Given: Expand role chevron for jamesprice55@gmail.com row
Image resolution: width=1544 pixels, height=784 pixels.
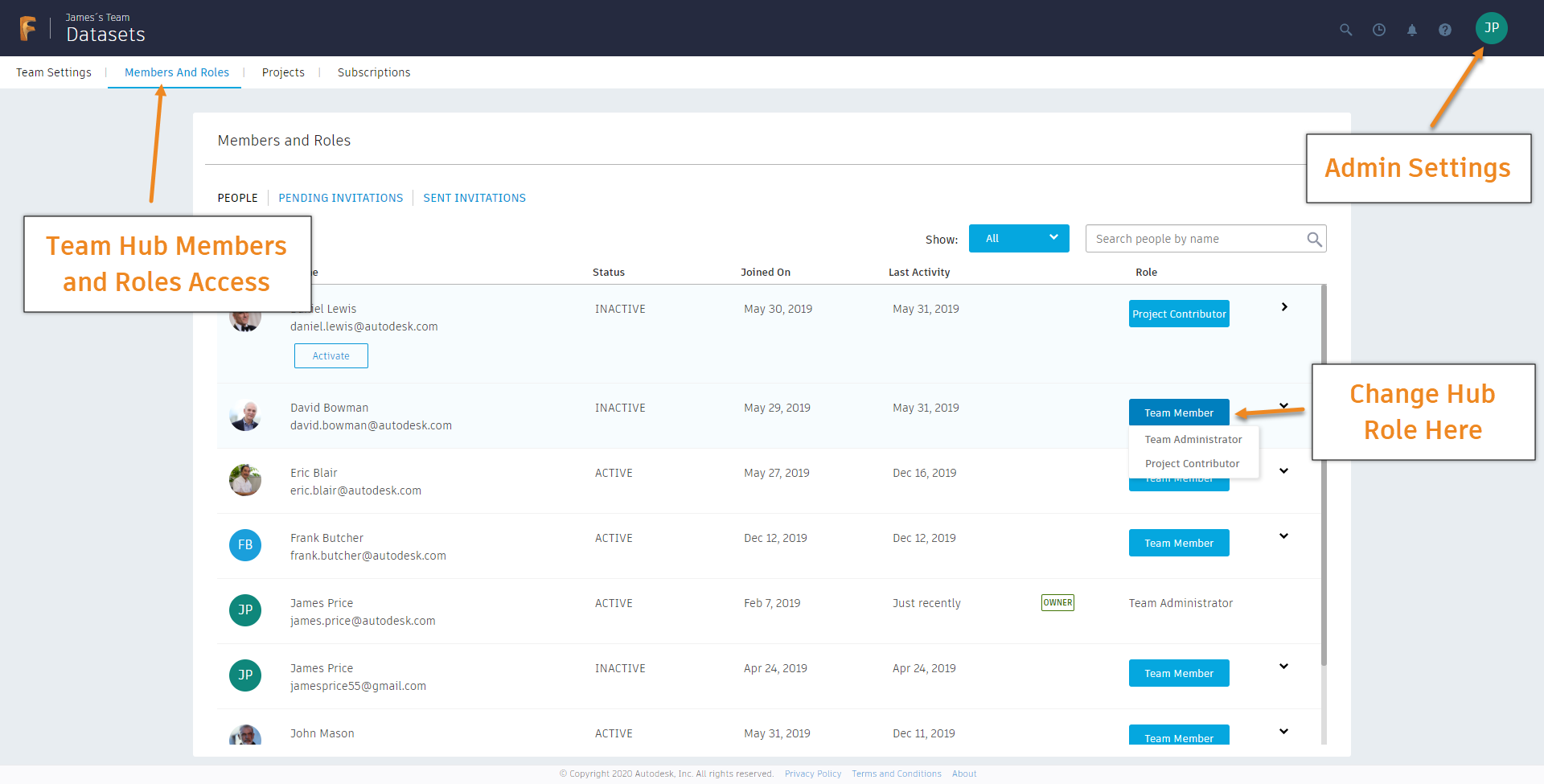Looking at the screenshot, I should (1283, 667).
